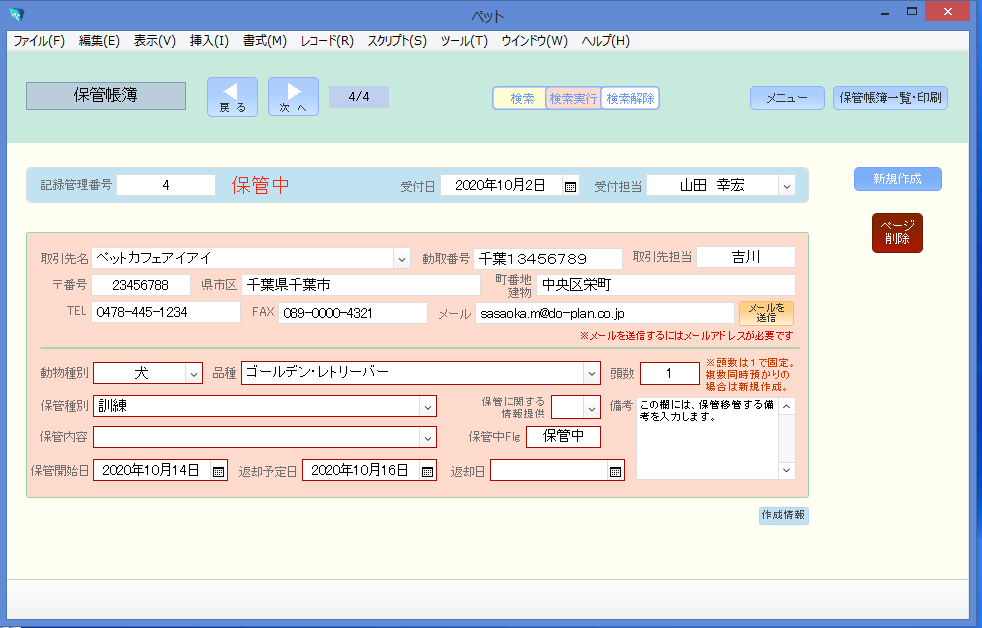The height and width of the screenshot is (628, 982).
Task: Click the 動取番号 field
Action: coord(548,259)
